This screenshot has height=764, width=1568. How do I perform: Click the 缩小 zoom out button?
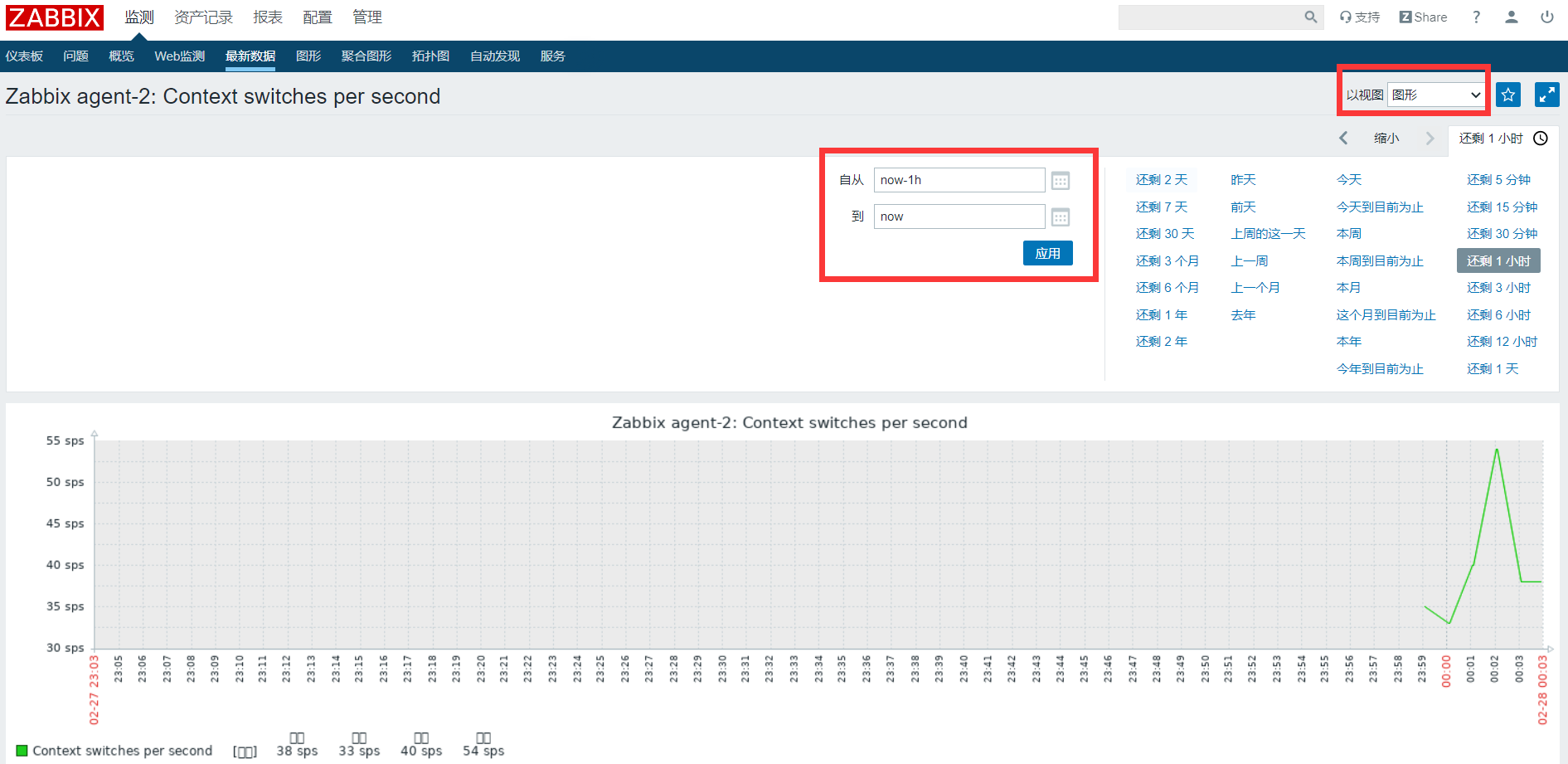click(x=1386, y=139)
